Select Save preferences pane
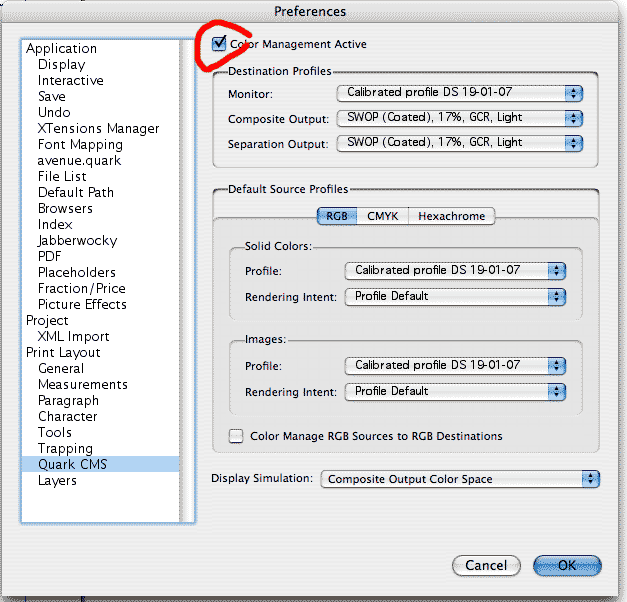This screenshot has height=602, width=627. (101, 96)
